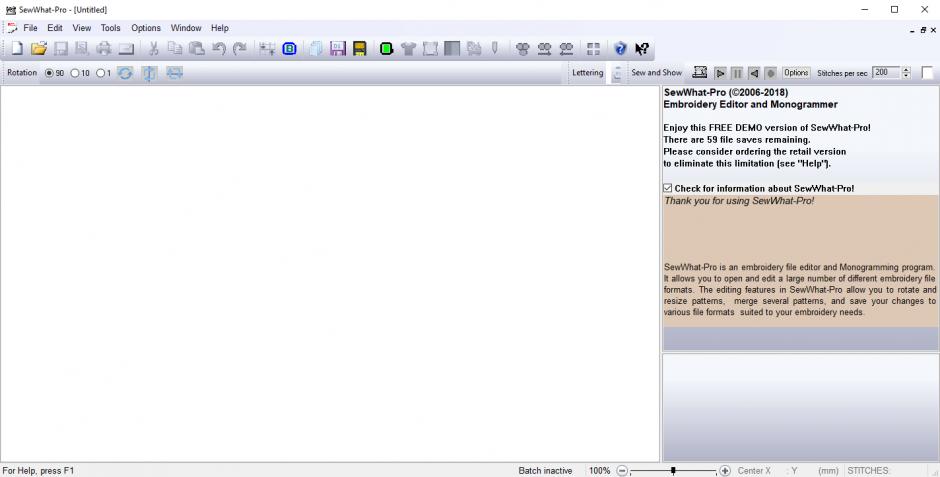Play the stitch simulation forward
Screen dimensions: 940x477
coord(720,73)
